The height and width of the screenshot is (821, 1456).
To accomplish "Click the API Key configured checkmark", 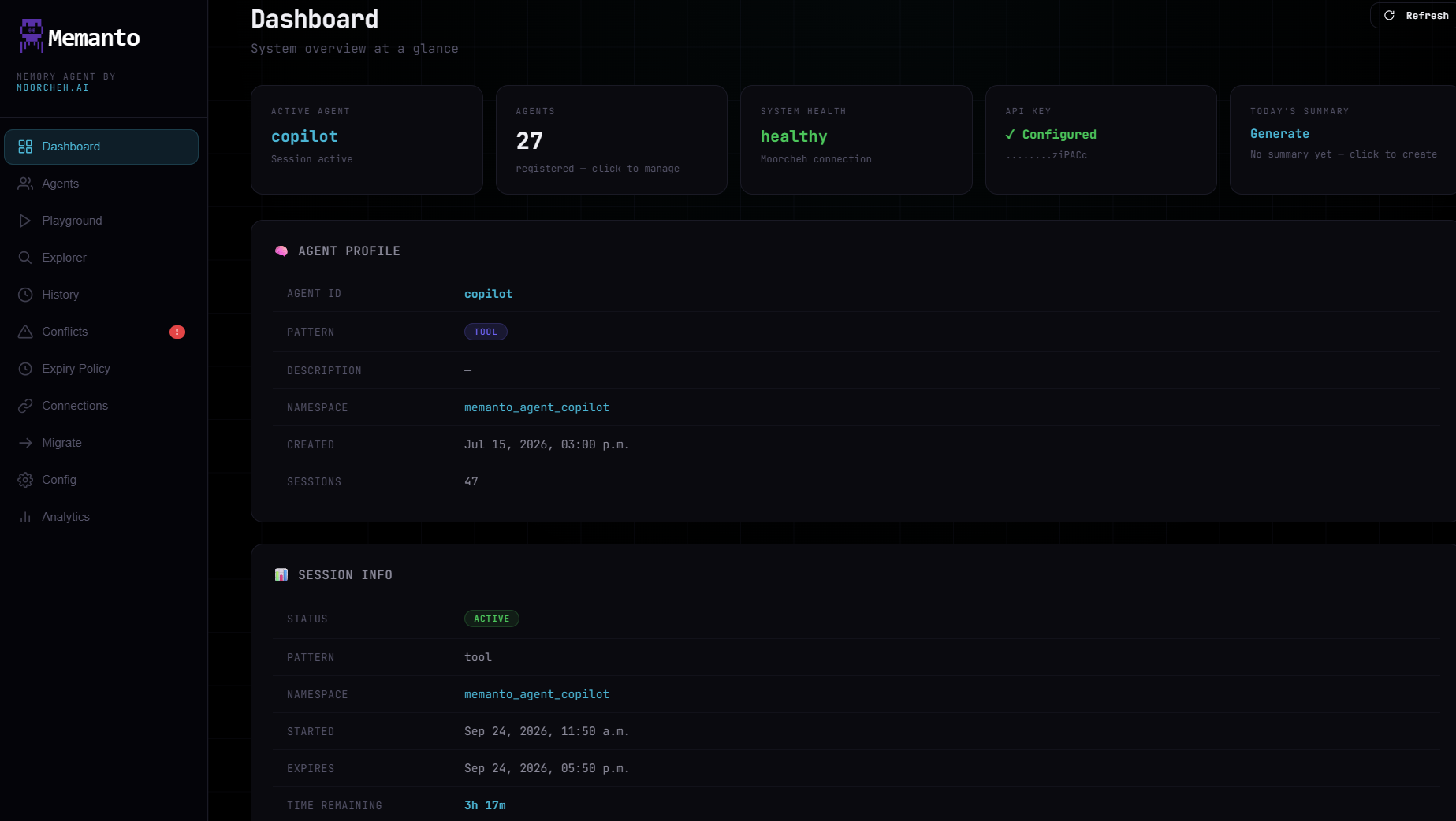I will coord(1010,135).
